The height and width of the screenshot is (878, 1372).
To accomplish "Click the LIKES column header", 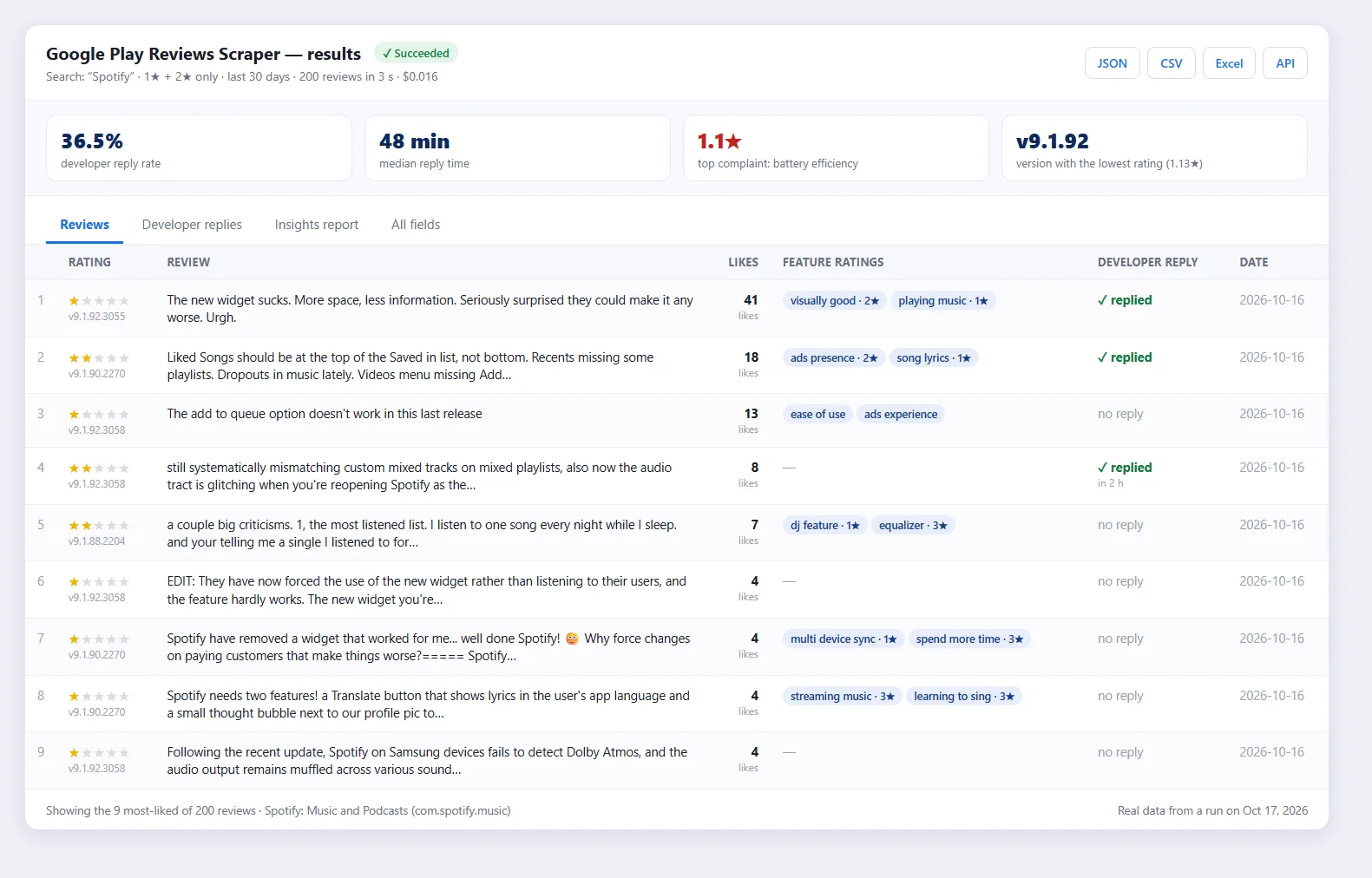I will pos(743,262).
